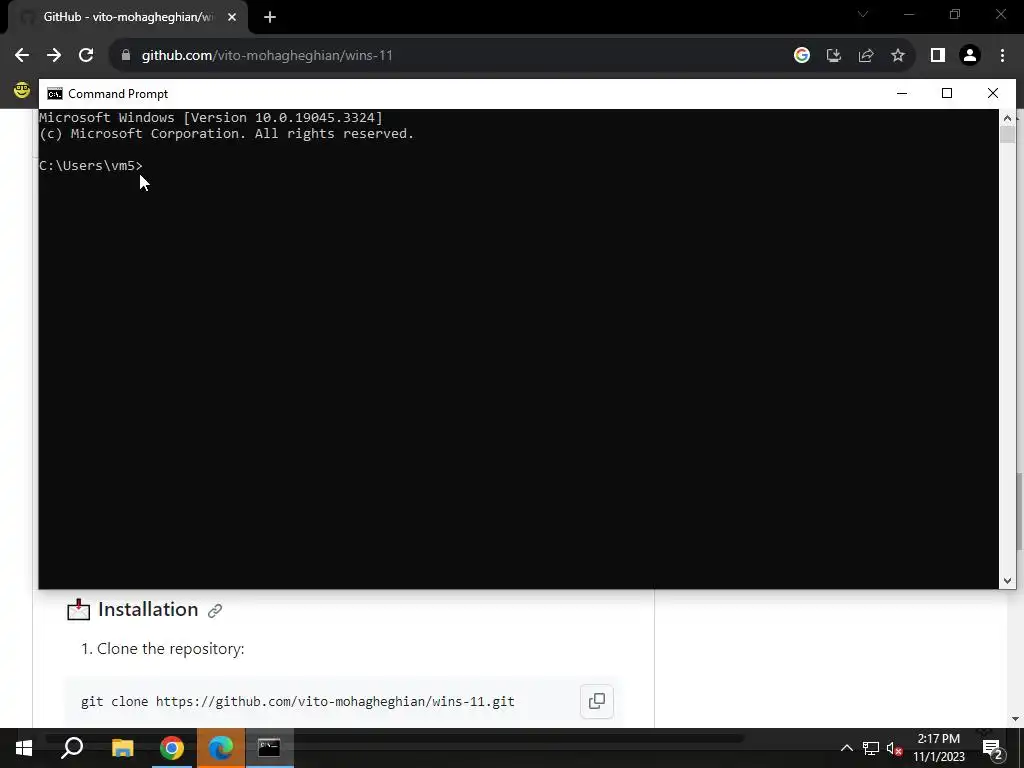Show hidden system tray icons

click(x=846, y=748)
